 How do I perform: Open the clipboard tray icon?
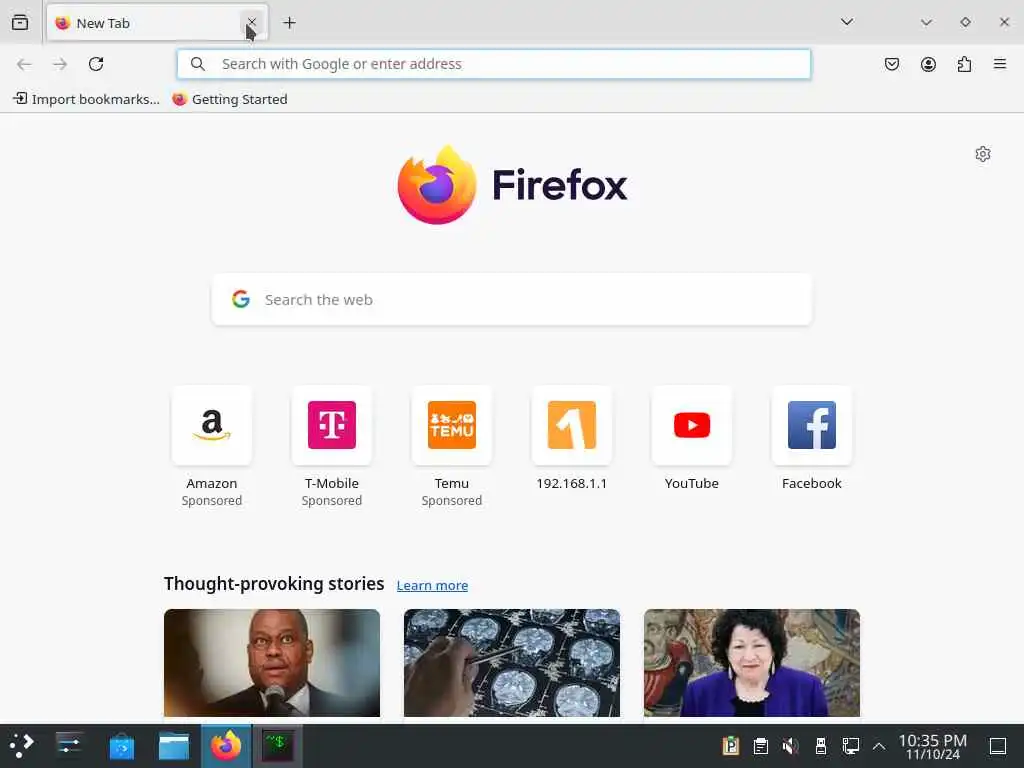(760, 746)
